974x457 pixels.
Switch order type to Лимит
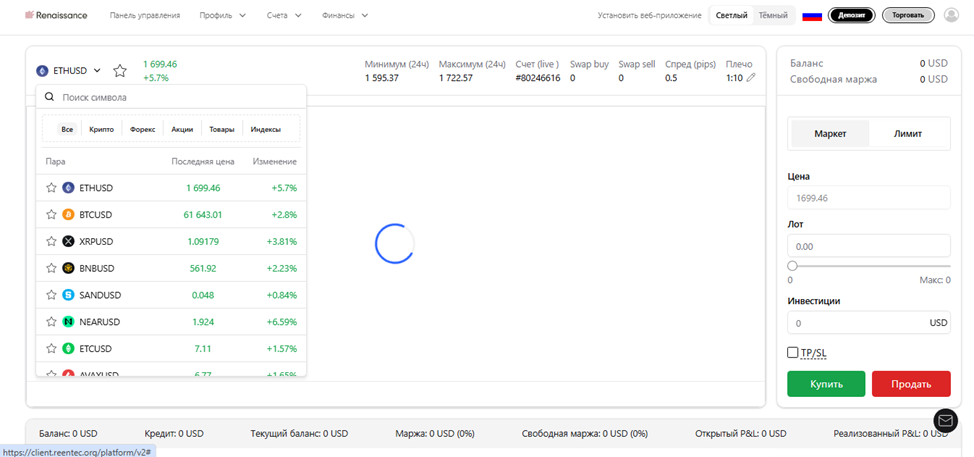point(908,133)
